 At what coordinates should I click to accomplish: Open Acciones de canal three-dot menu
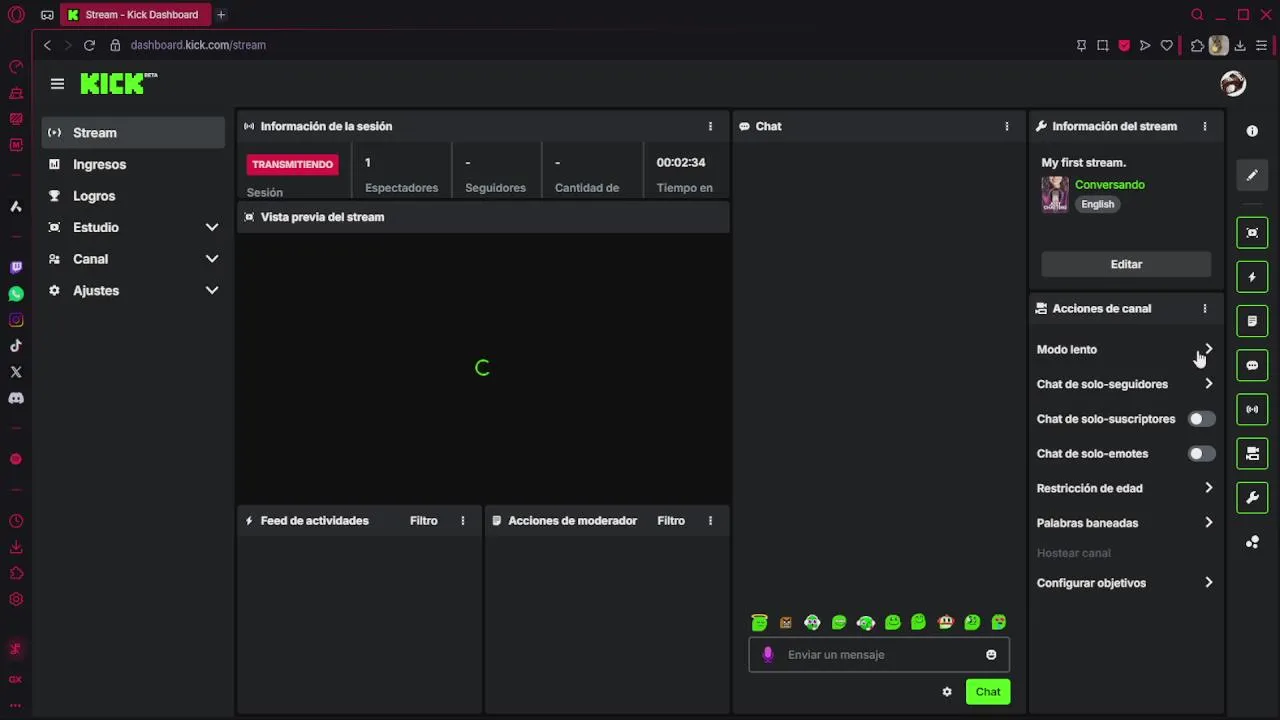tap(1204, 309)
